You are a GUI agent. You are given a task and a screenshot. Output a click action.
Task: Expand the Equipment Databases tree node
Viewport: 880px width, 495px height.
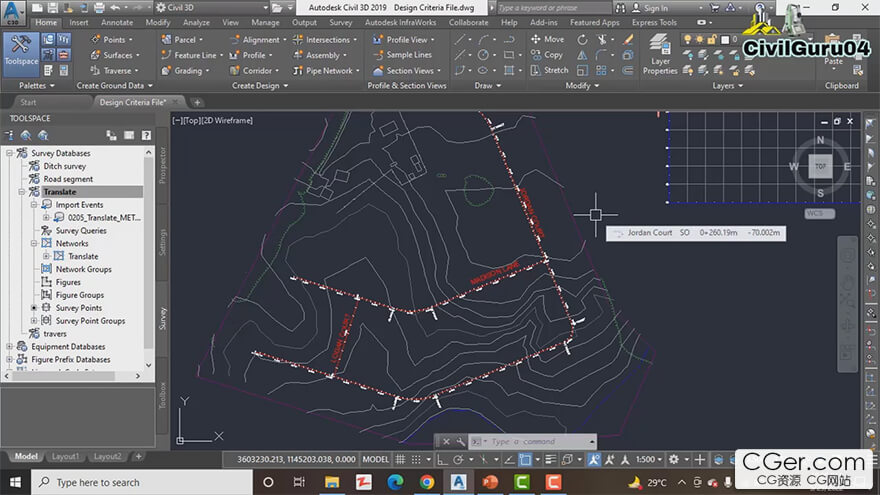(10, 347)
